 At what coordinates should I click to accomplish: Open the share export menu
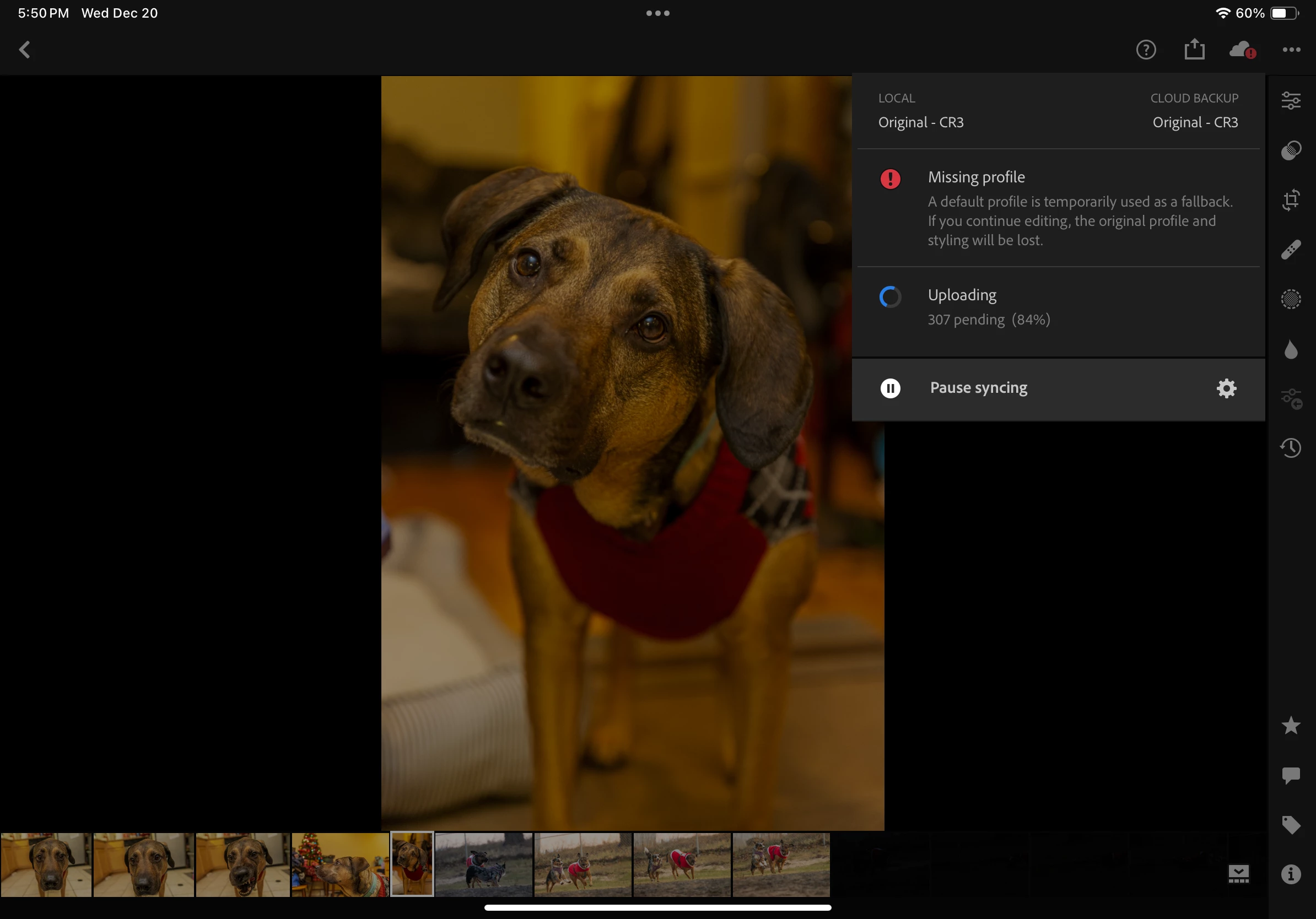1195,50
